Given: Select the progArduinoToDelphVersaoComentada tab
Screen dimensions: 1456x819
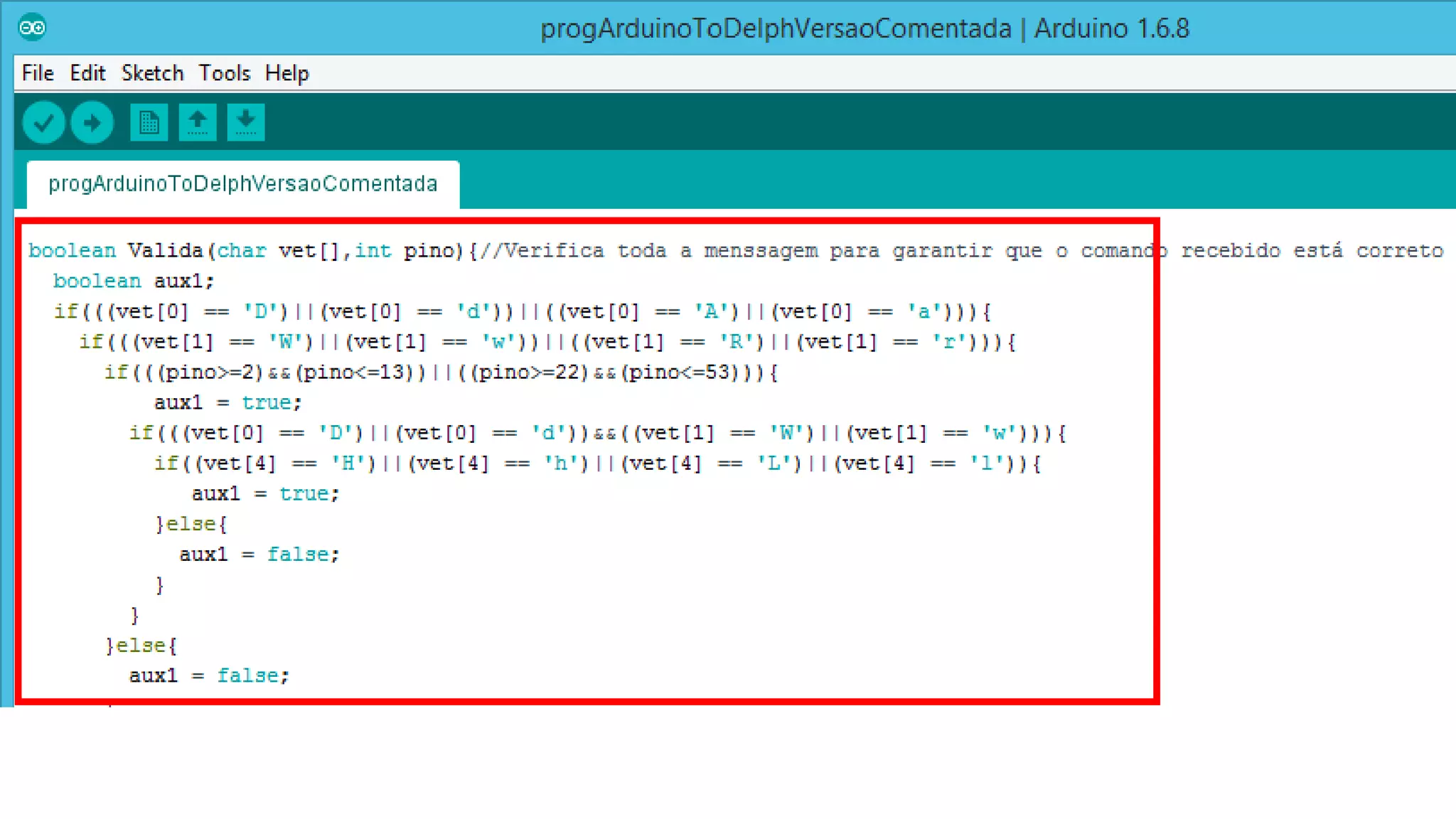Looking at the screenshot, I should (x=243, y=184).
